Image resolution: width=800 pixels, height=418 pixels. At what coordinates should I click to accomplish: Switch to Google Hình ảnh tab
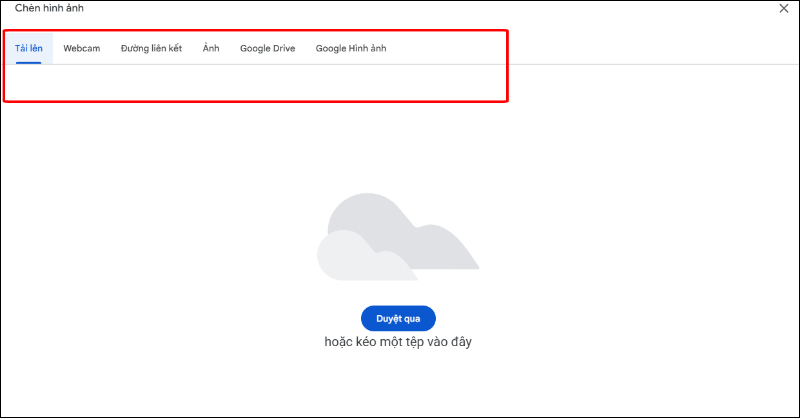(x=350, y=48)
